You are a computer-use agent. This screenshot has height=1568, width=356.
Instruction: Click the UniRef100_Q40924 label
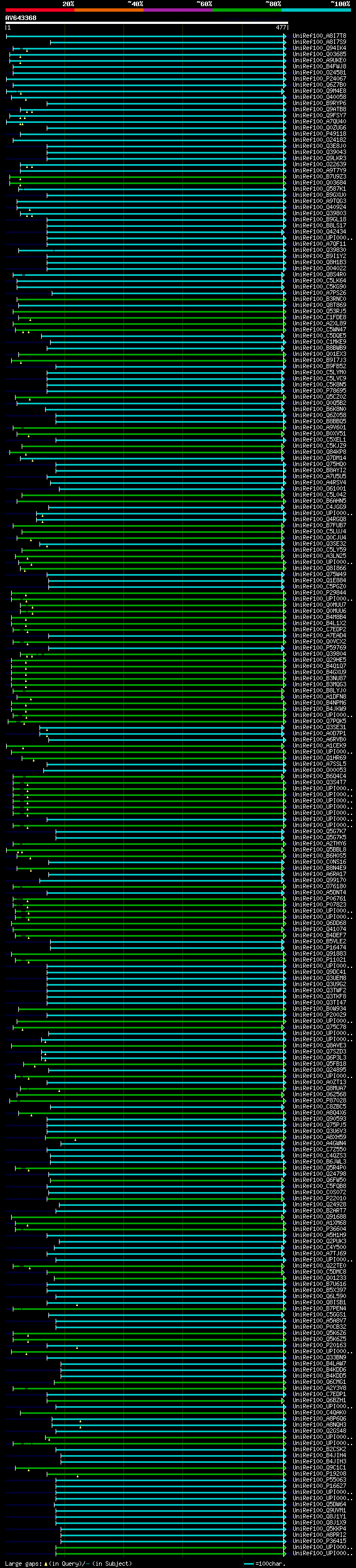(319, 207)
